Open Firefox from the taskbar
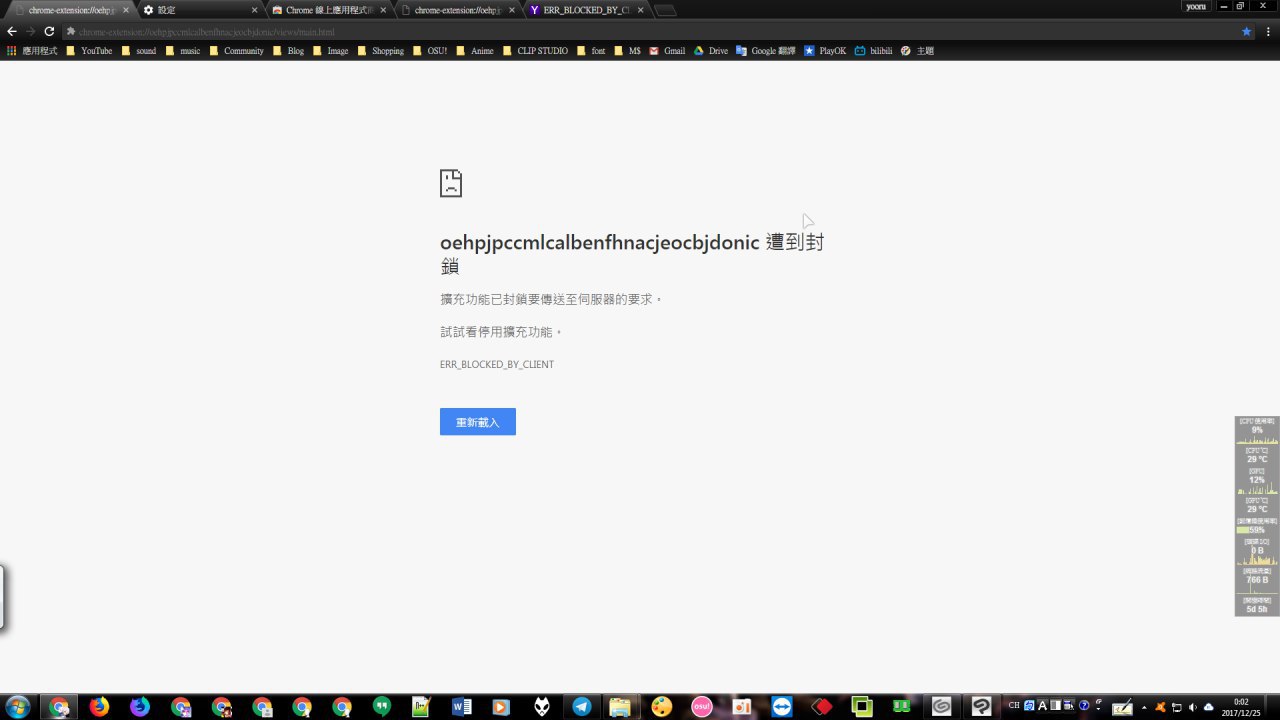The height and width of the screenshot is (720, 1280). [x=99, y=707]
